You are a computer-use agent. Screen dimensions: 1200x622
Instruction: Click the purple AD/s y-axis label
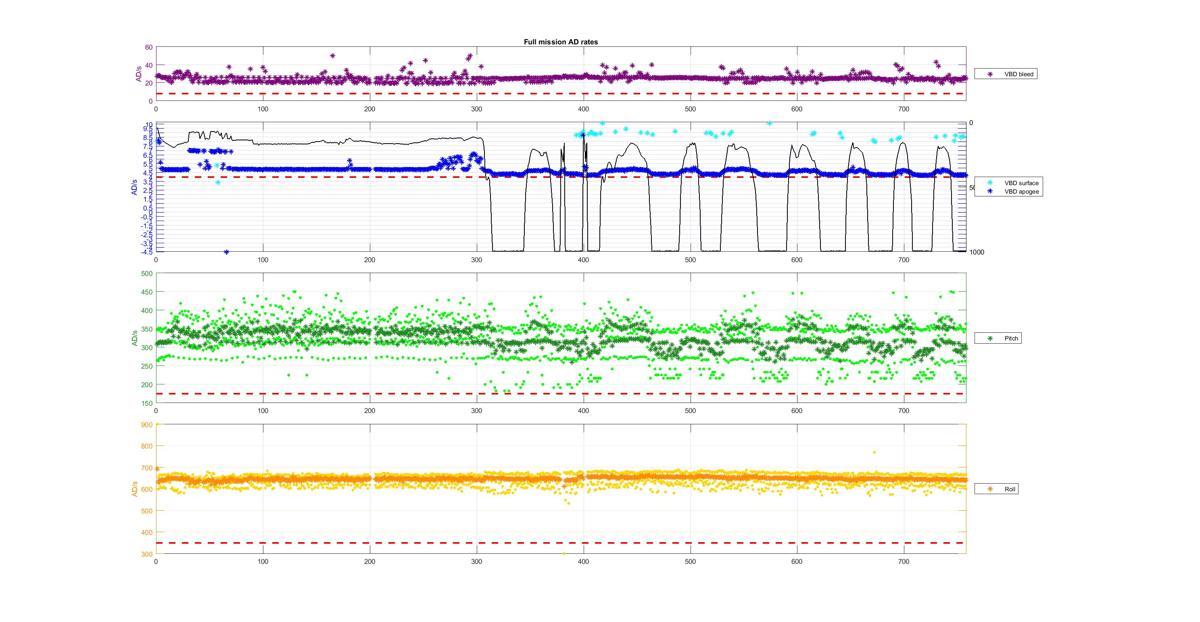tap(140, 74)
